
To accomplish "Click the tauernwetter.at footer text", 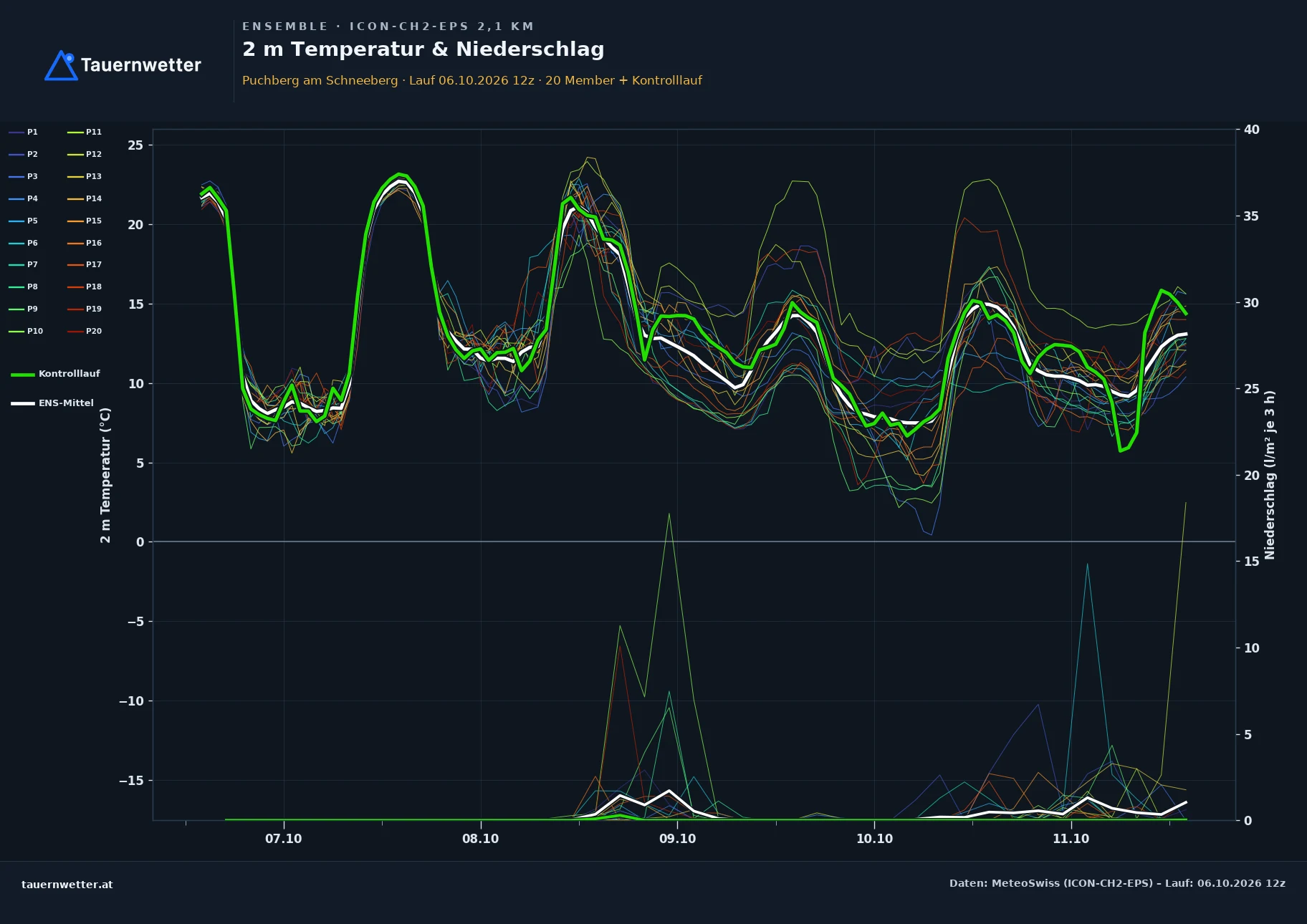I will click(67, 885).
